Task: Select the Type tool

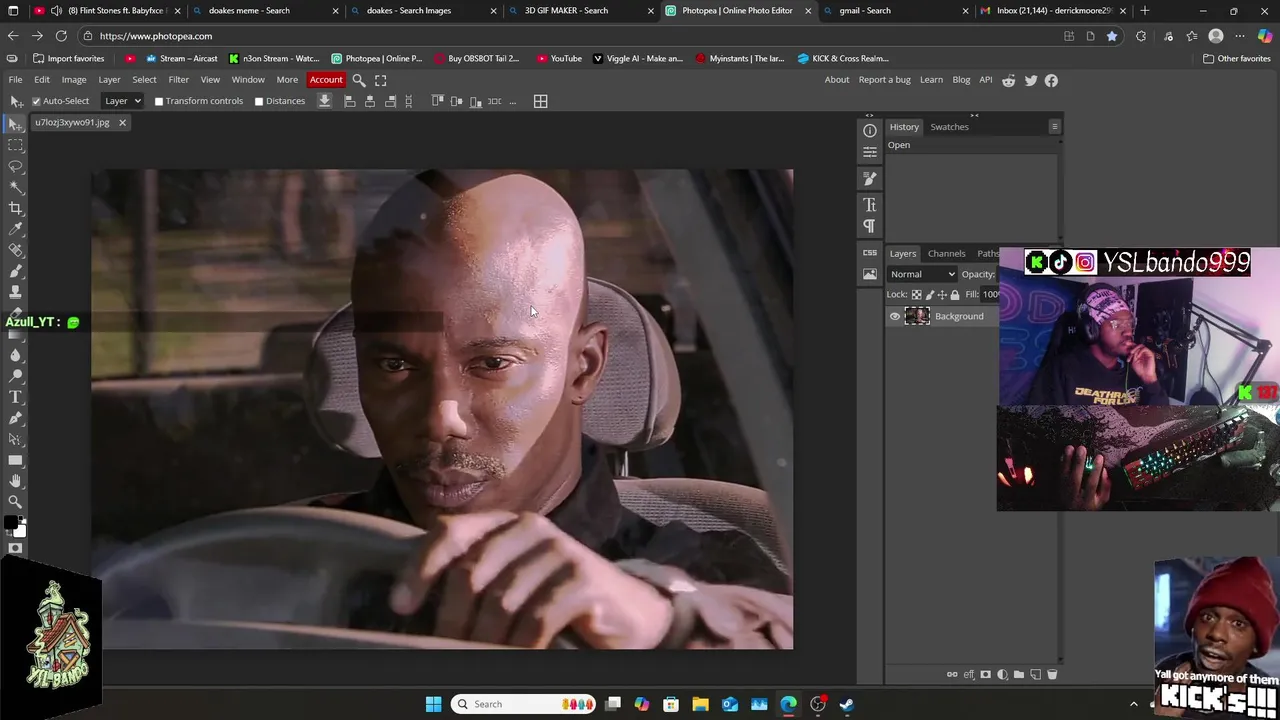Action: [x=16, y=397]
